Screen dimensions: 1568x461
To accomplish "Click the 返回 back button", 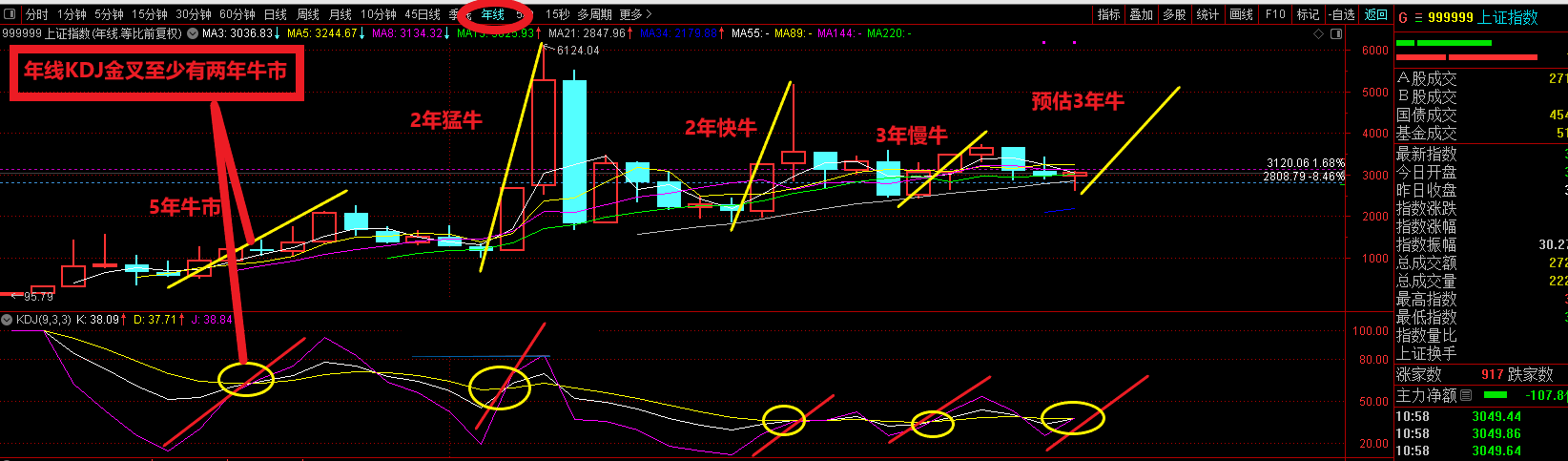I will pyautogui.click(x=1376, y=14).
